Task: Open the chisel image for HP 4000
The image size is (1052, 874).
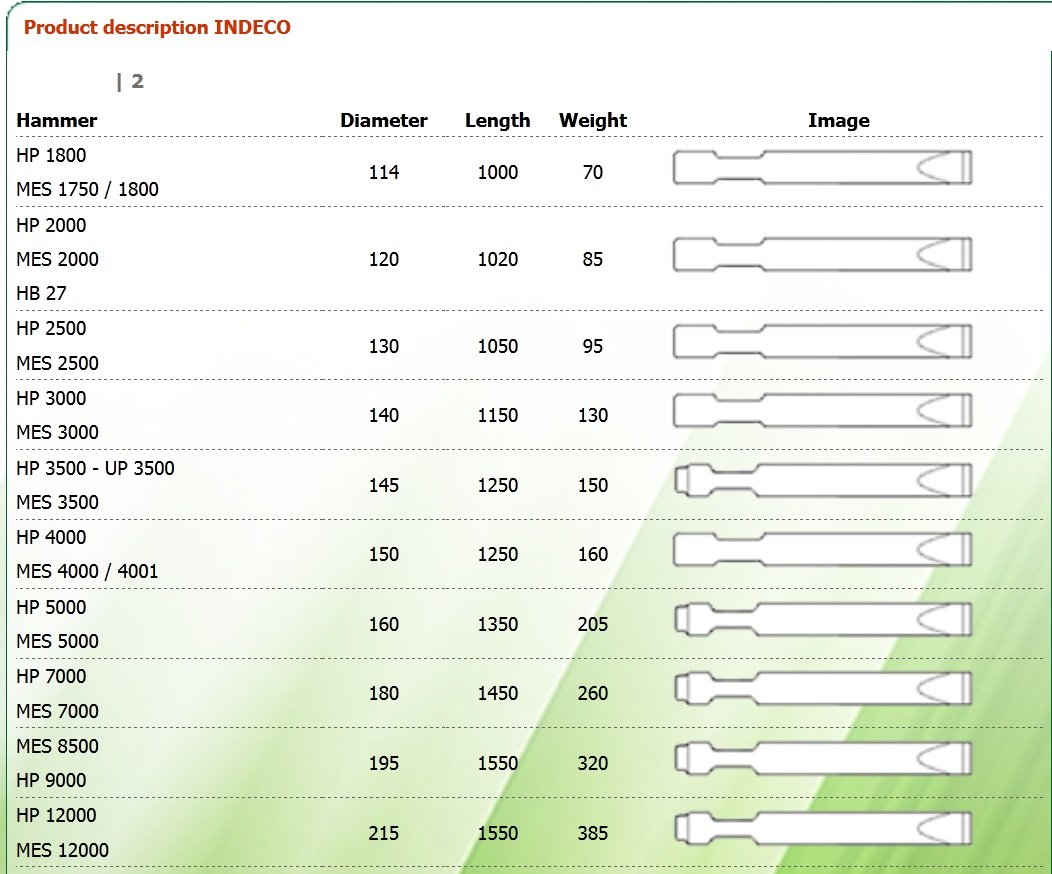Action: point(823,549)
